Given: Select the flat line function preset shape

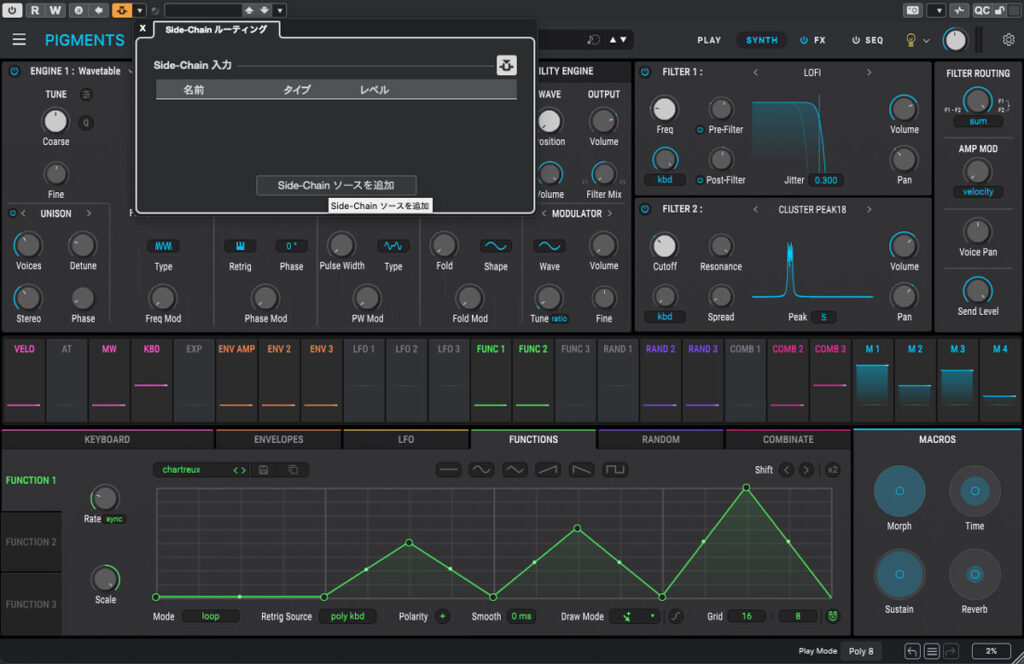Looking at the screenshot, I should pos(449,469).
